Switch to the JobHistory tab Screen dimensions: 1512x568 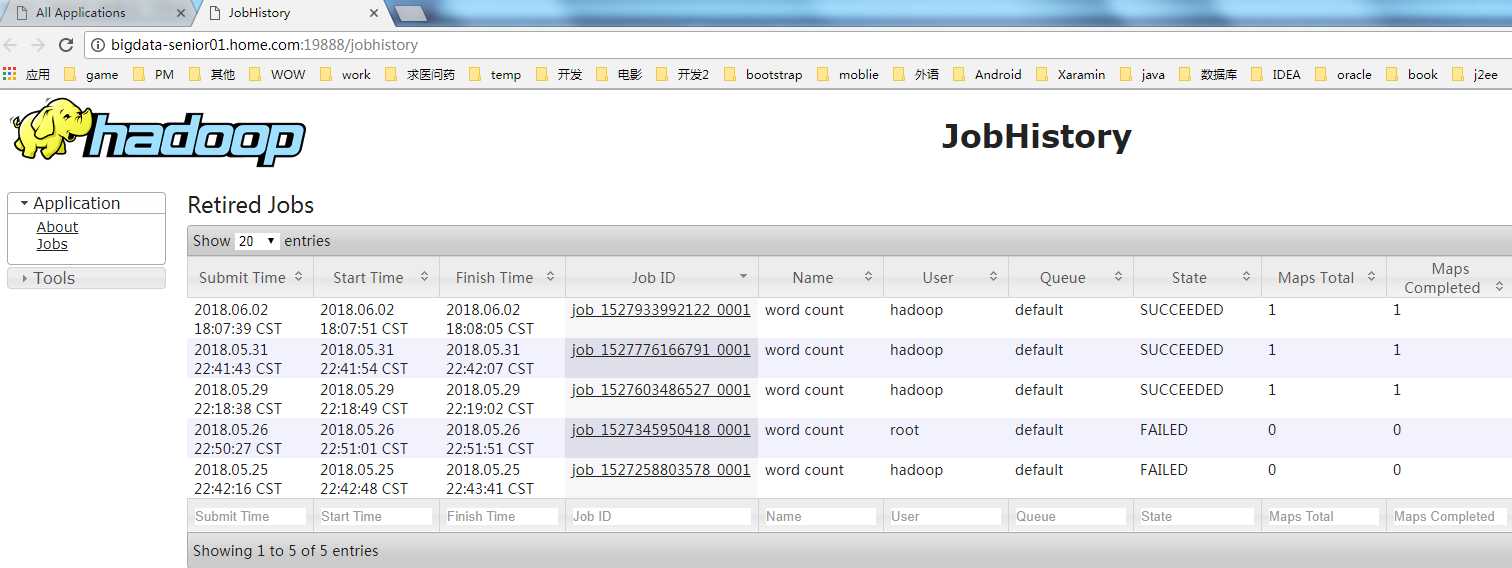[x=290, y=13]
